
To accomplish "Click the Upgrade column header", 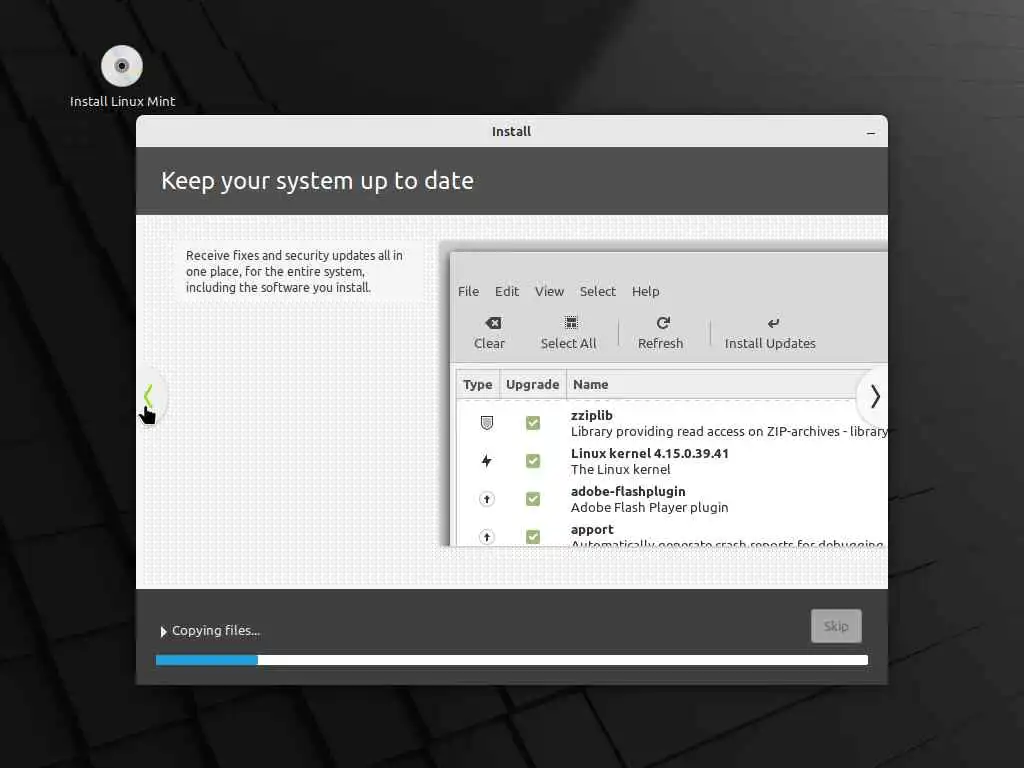I will 532,385.
